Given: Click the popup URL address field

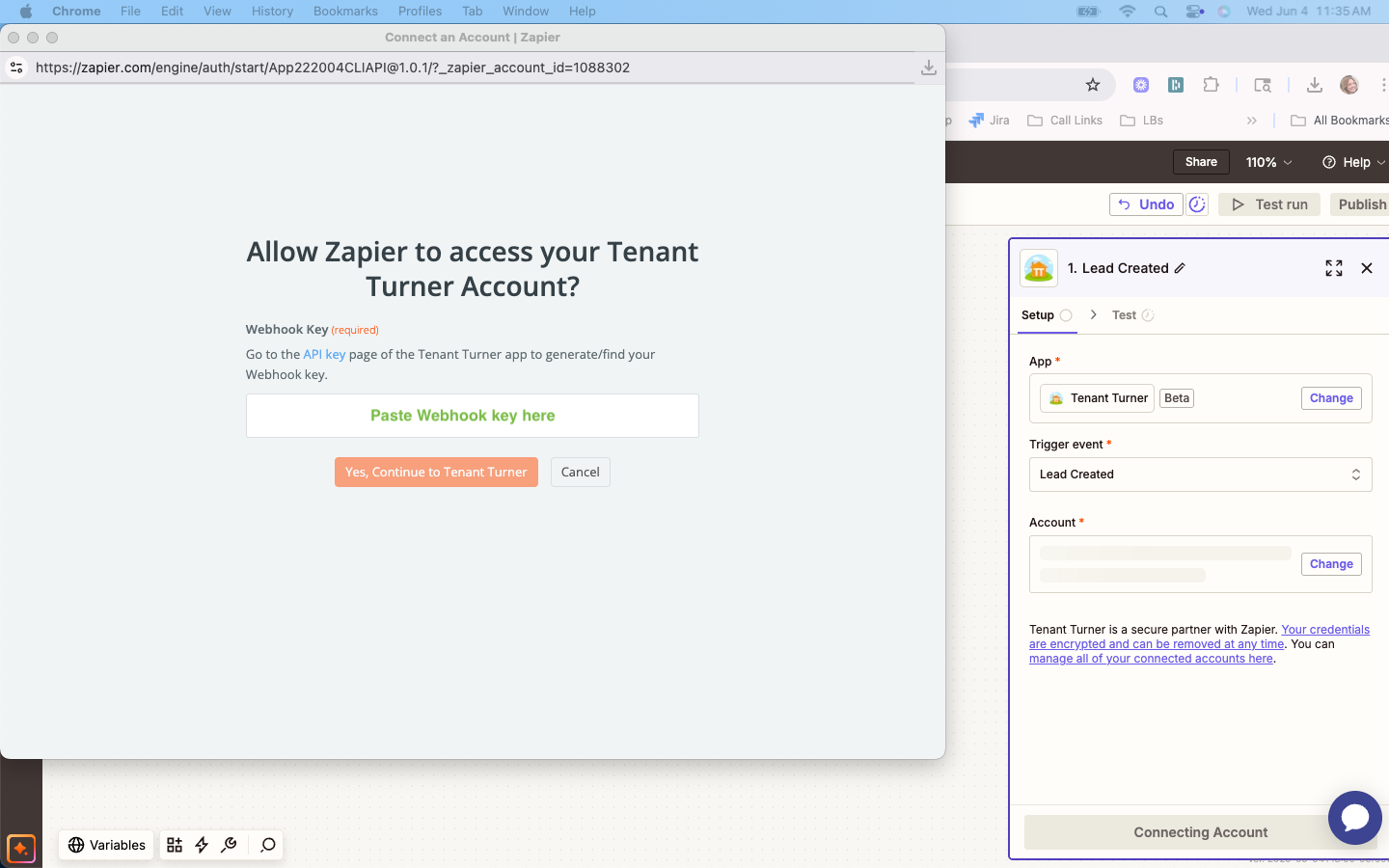Looking at the screenshot, I should 473,68.
